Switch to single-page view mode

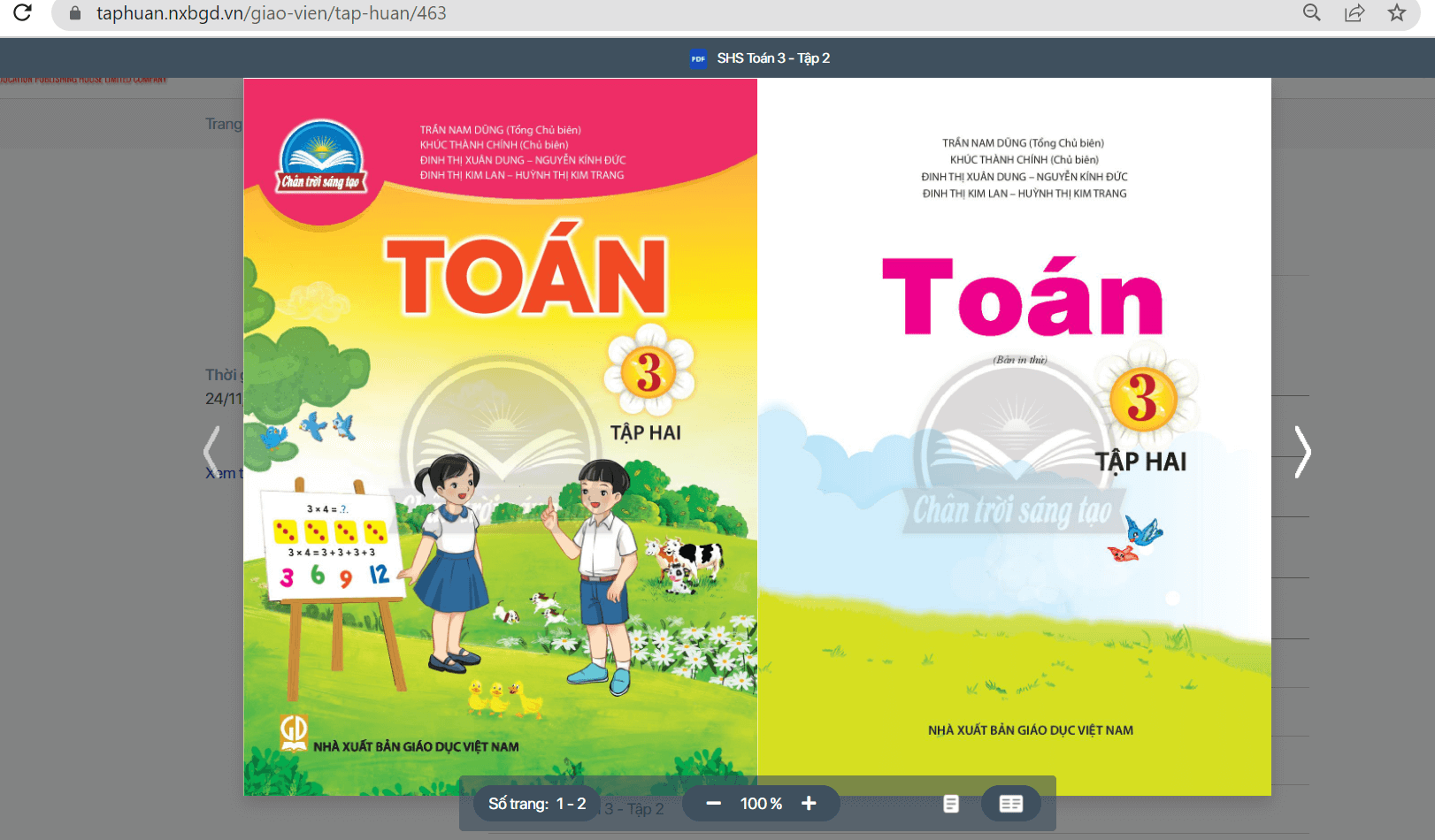(x=951, y=804)
